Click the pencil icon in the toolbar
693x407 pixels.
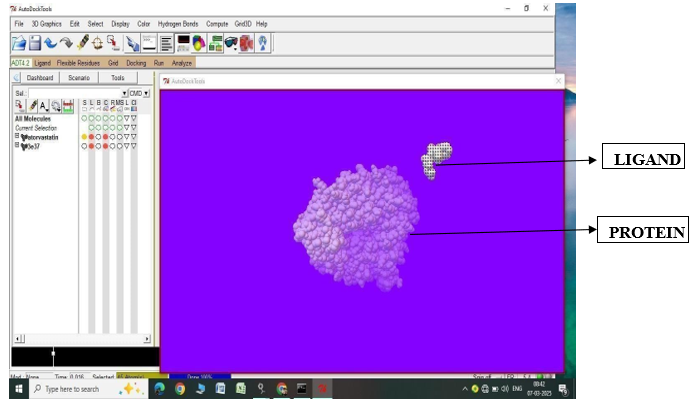coord(83,43)
